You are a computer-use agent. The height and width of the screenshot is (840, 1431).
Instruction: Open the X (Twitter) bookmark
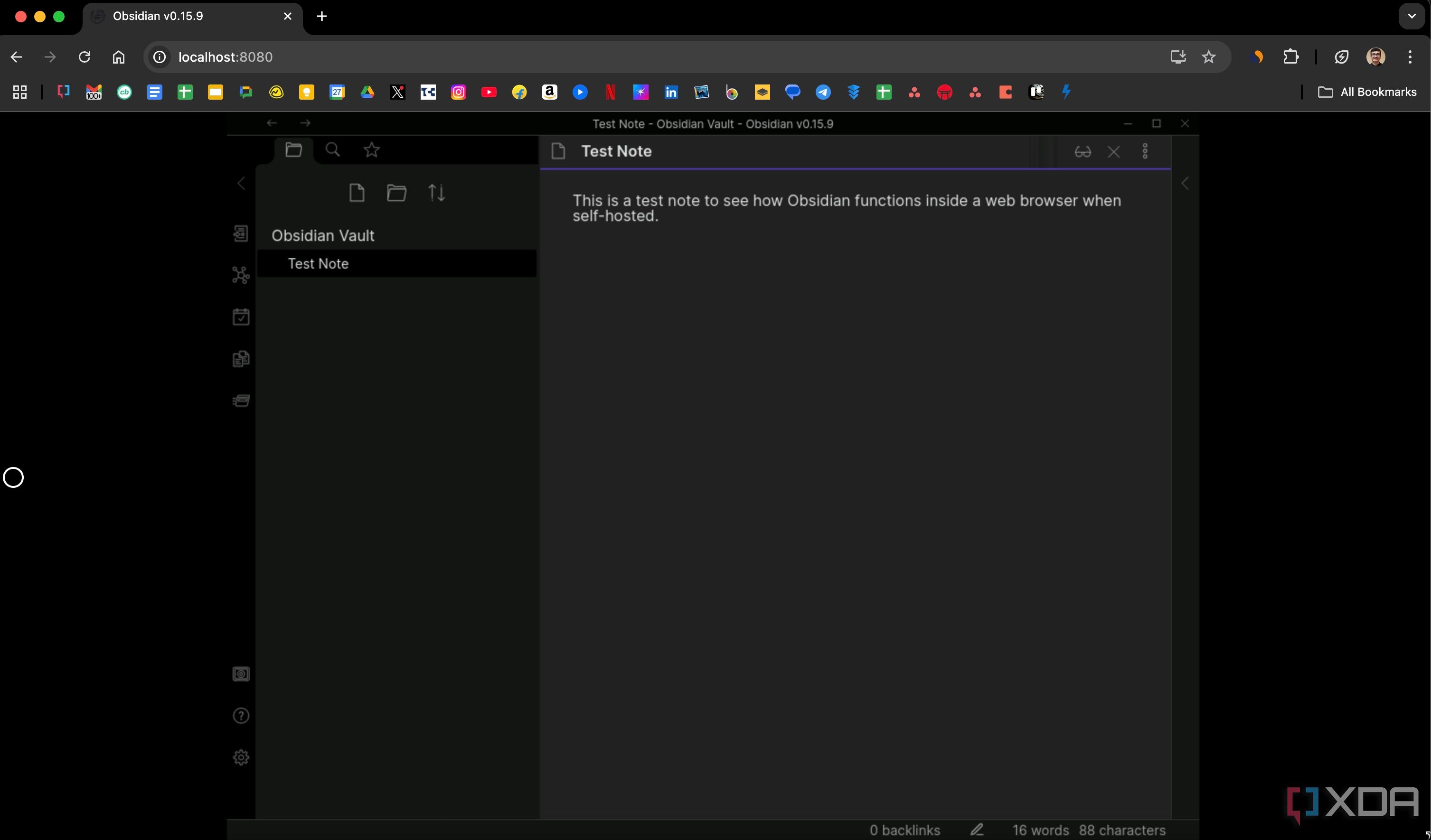(x=397, y=92)
